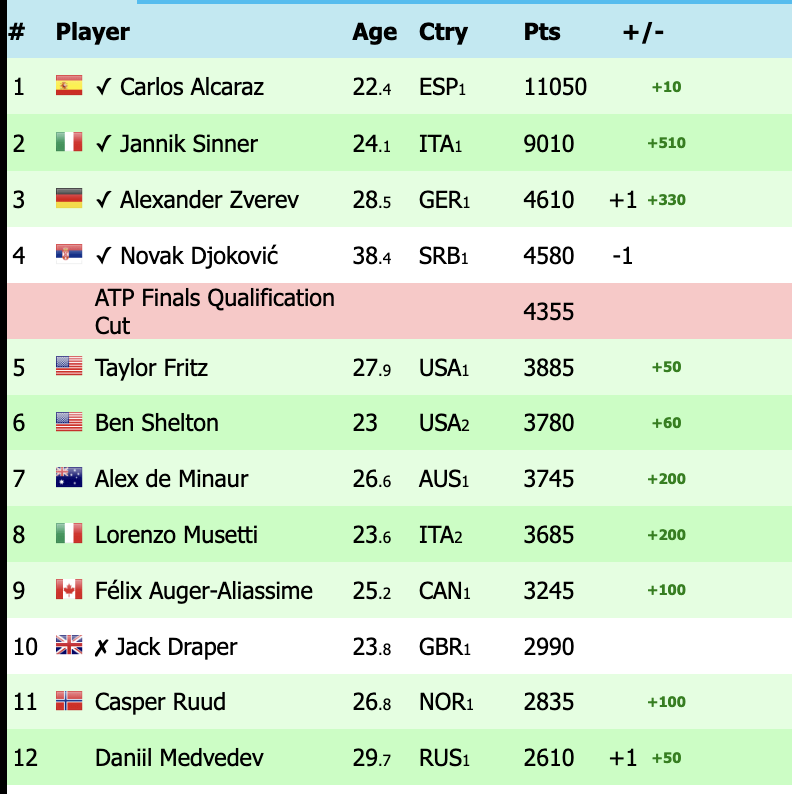This screenshot has height=794, width=792.
Task: Sort rankings by Pts column header
Action: point(542,32)
